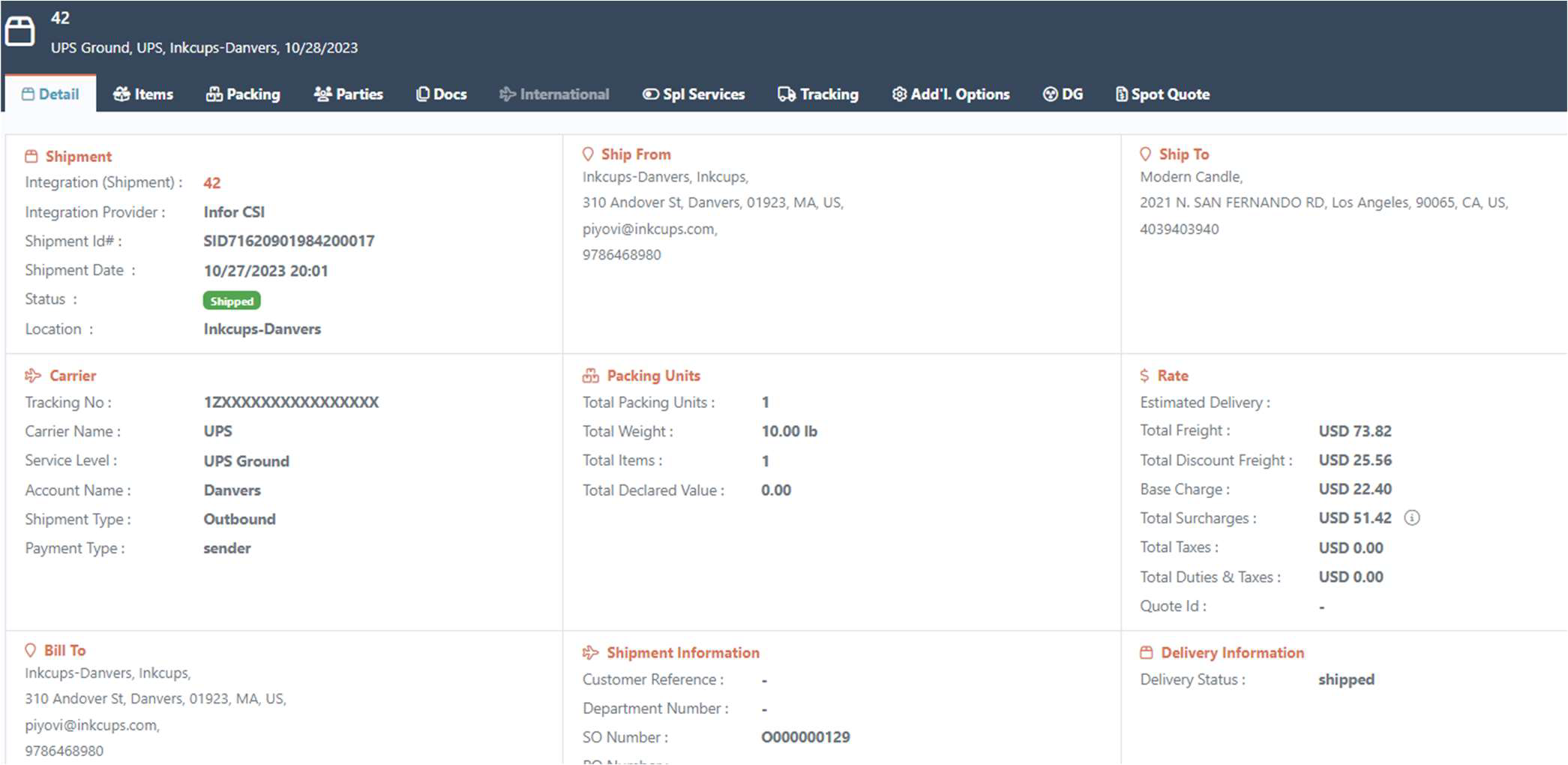The height and width of the screenshot is (765, 1568).
Task: Click the Shipment Information plane icon
Action: tap(591, 652)
